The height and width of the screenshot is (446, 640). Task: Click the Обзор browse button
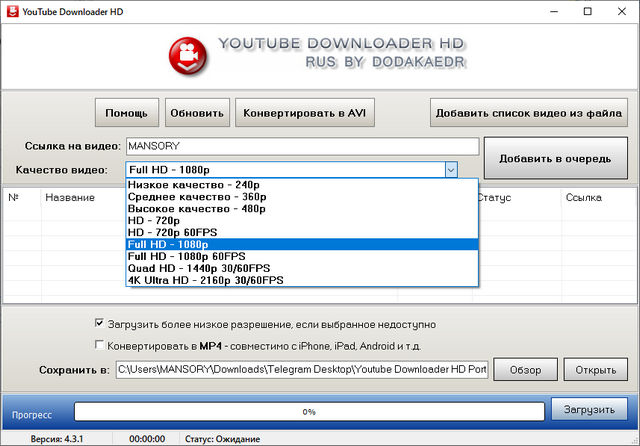(525, 370)
